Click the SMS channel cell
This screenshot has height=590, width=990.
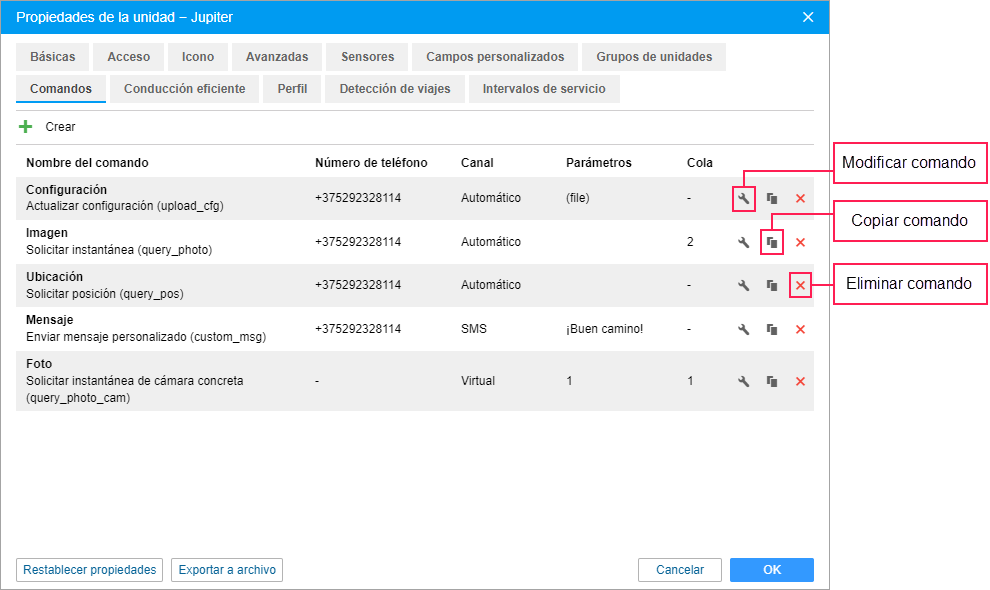[474, 329]
